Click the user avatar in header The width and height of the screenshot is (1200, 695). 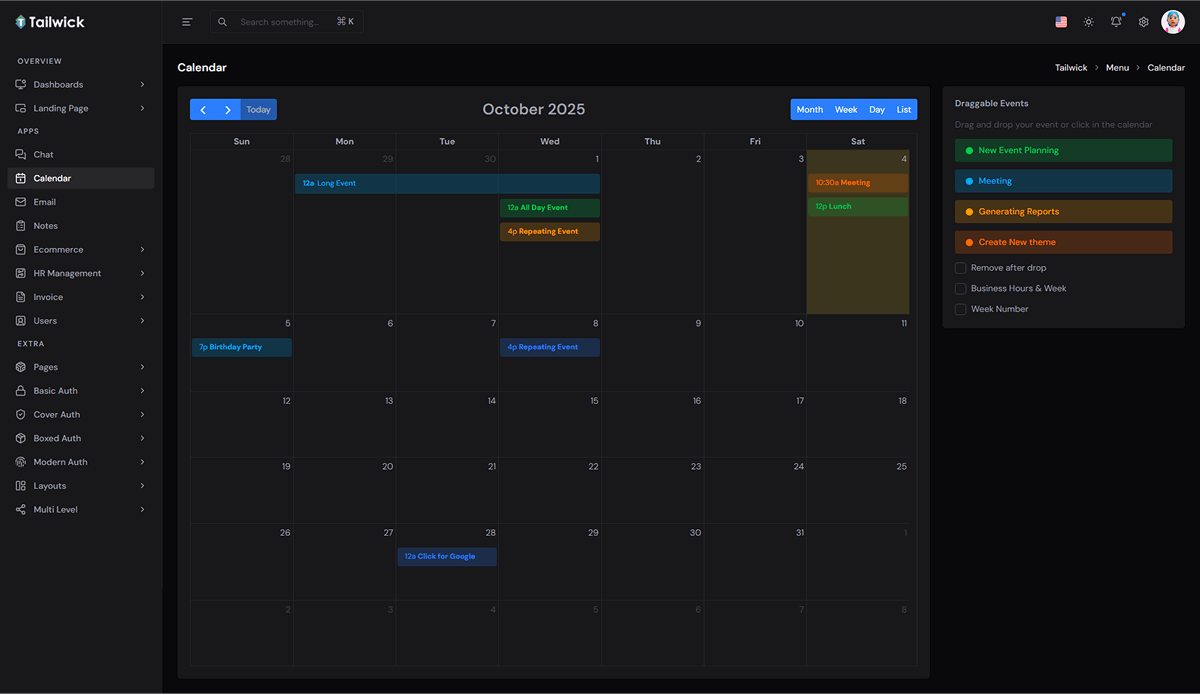click(x=1173, y=22)
